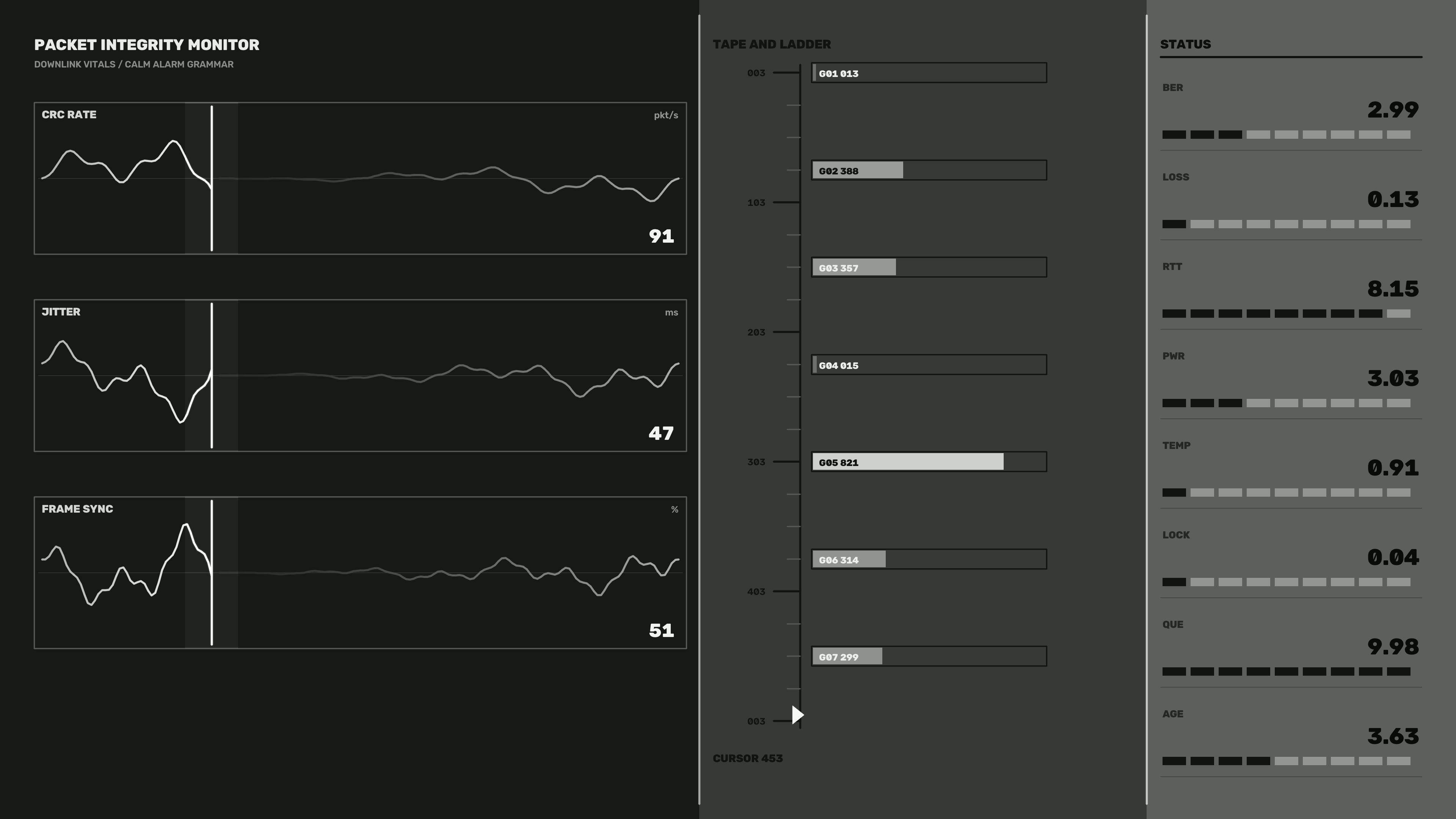Select the QUE segmented level bar
1456x819 pixels.
(1287, 672)
